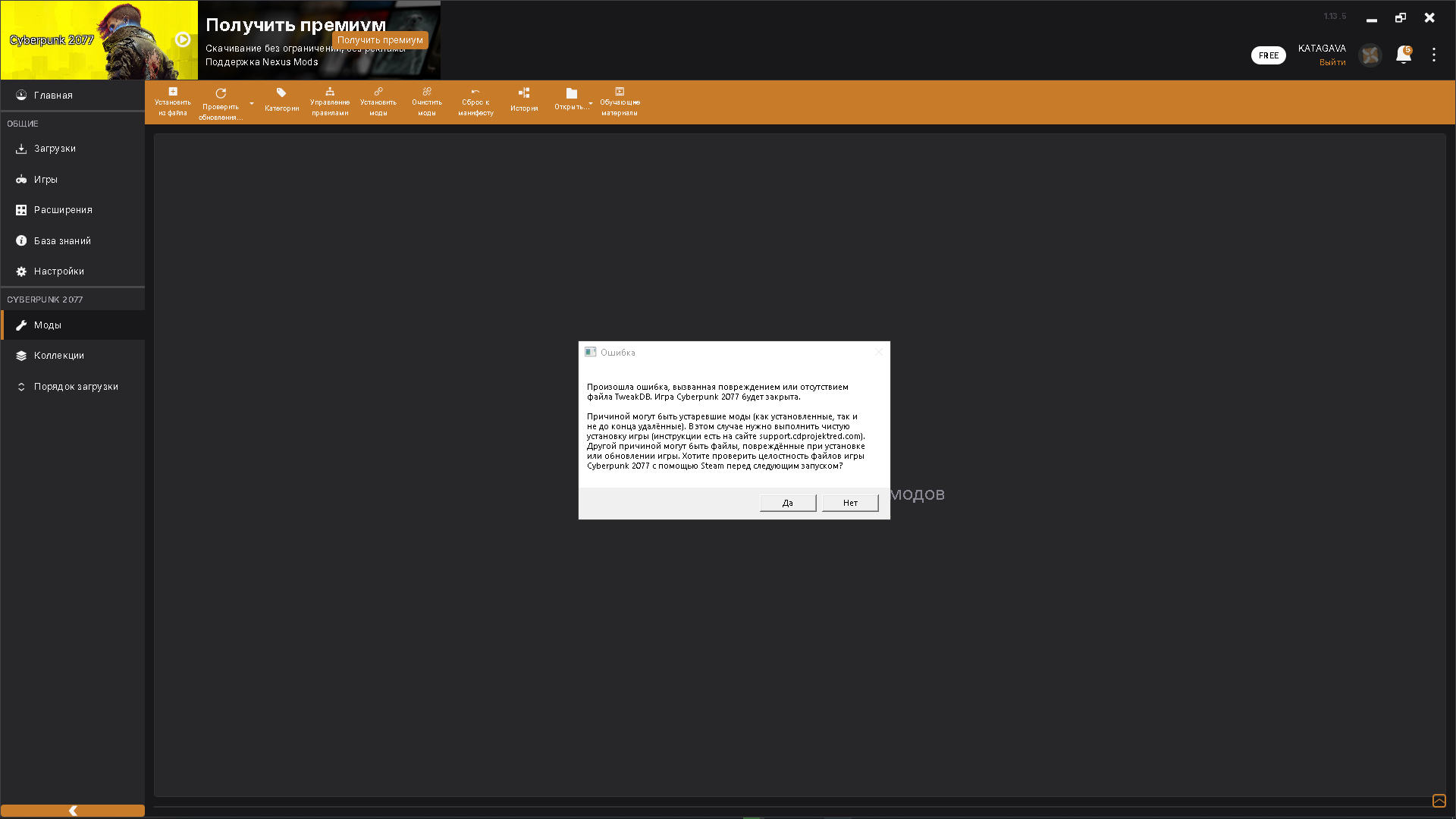Viewport: 1456px width, 819px height.
Task: Click the 'Получить премиум' banner heading
Action: click(296, 25)
